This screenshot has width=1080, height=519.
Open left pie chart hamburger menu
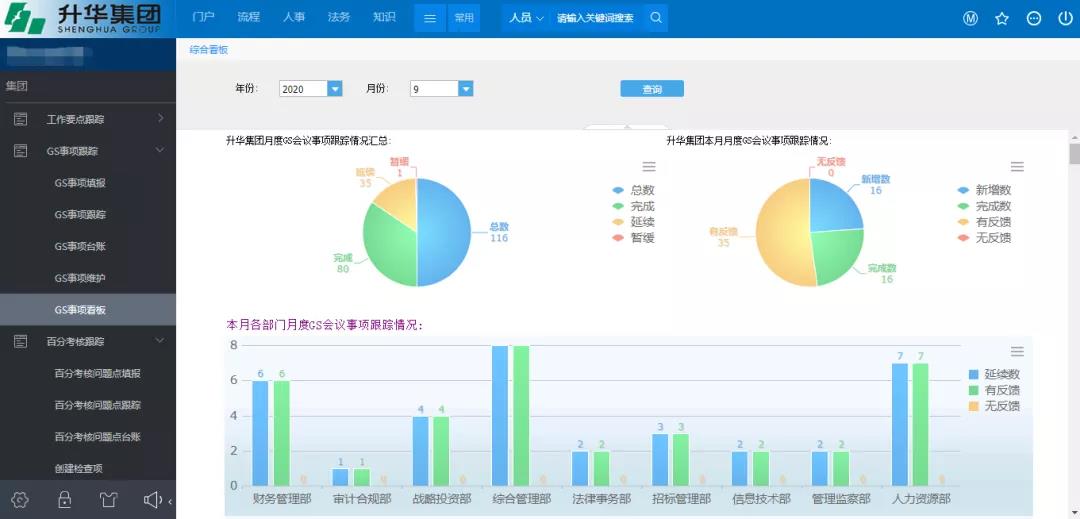pyautogui.click(x=649, y=167)
